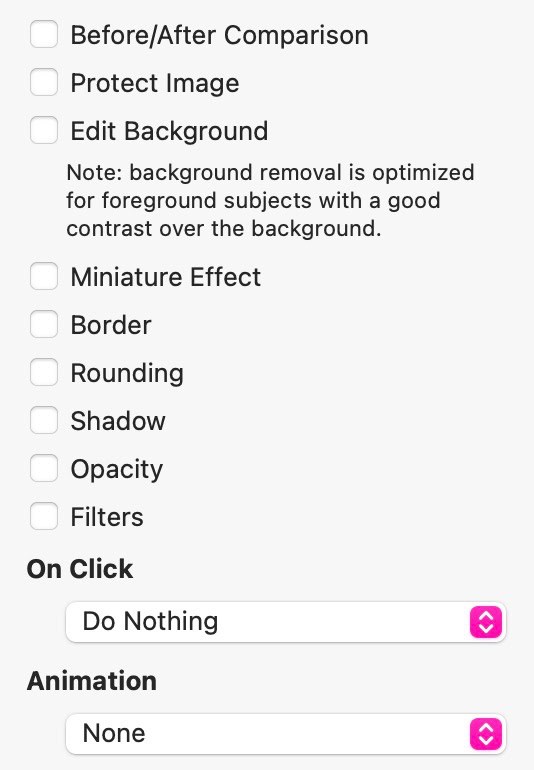The height and width of the screenshot is (770, 534).
Task: Click the Miniature Effect label text
Action: [x=166, y=276]
